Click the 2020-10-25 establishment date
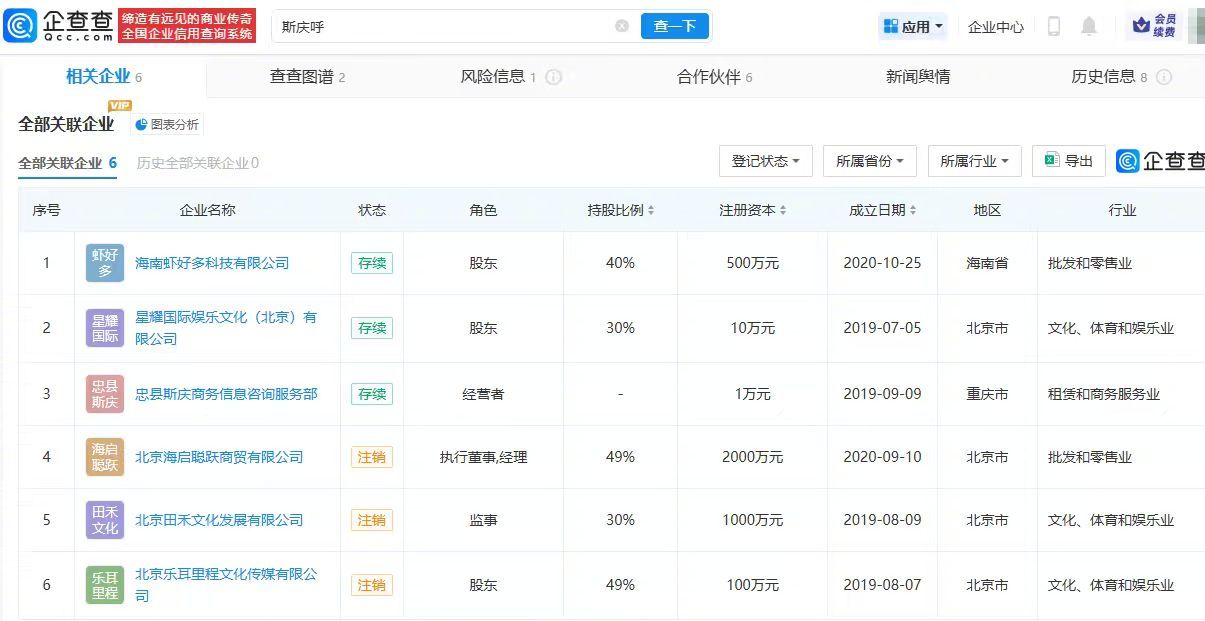Screen dimensions: 1205x621 pos(882,263)
